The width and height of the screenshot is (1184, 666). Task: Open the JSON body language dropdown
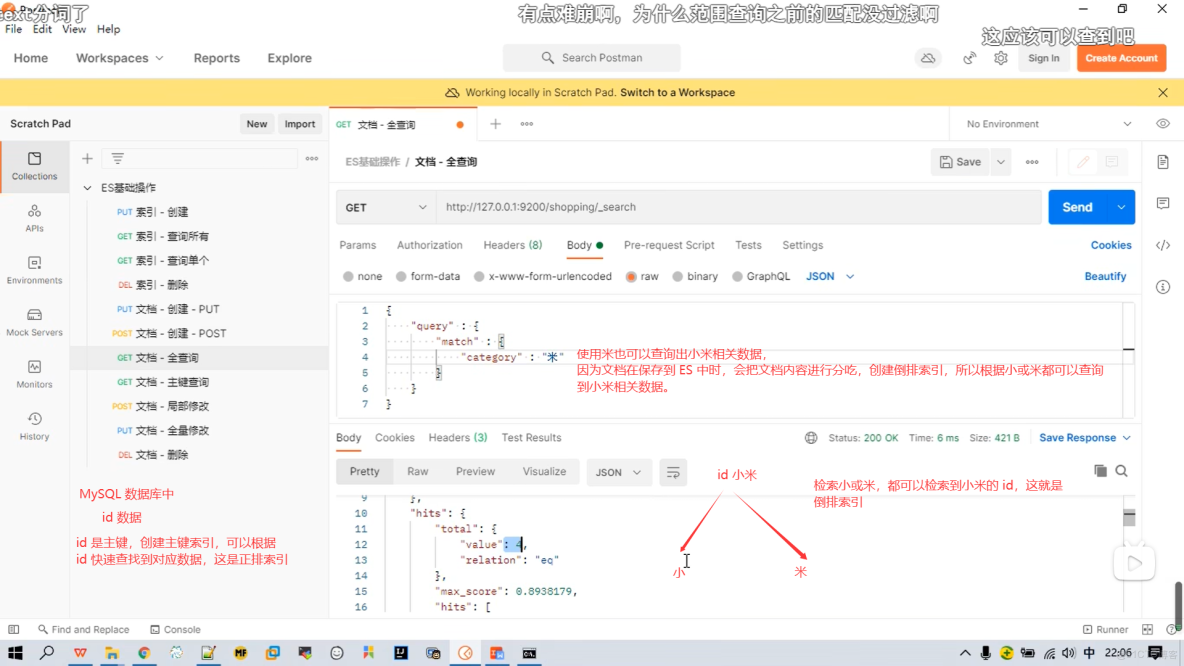point(826,276)
